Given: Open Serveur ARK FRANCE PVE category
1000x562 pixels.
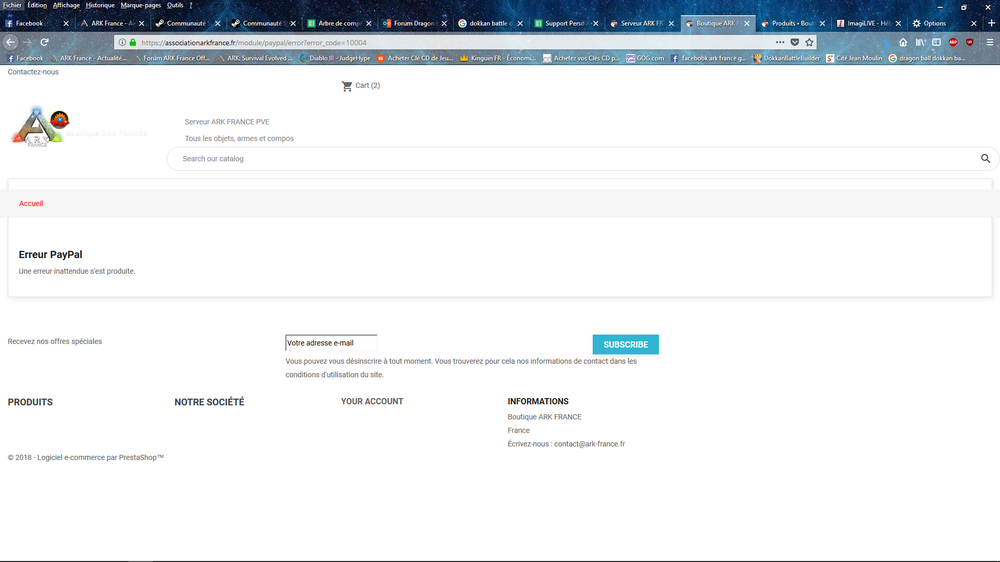Looking at the screenshot, I should 227,122.
